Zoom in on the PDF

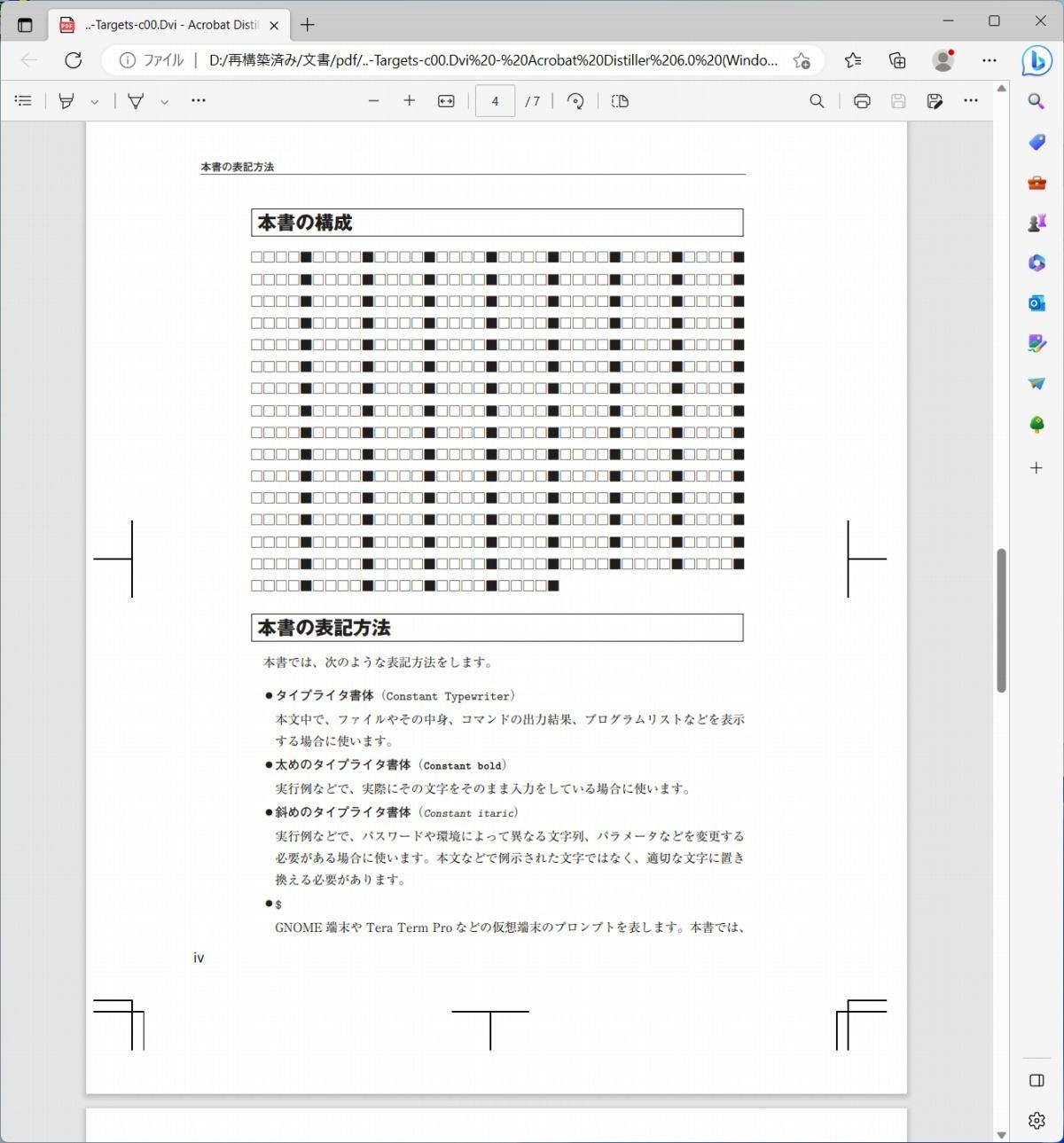click(x=409, y=101)
